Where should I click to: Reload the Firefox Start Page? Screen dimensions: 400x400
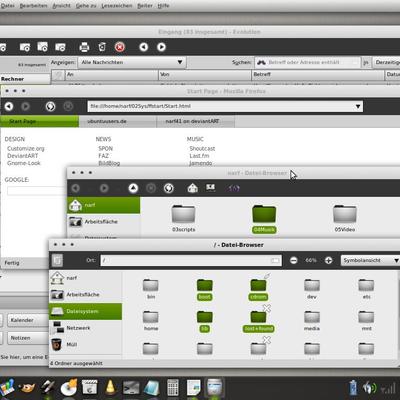[x=50, y=106]
